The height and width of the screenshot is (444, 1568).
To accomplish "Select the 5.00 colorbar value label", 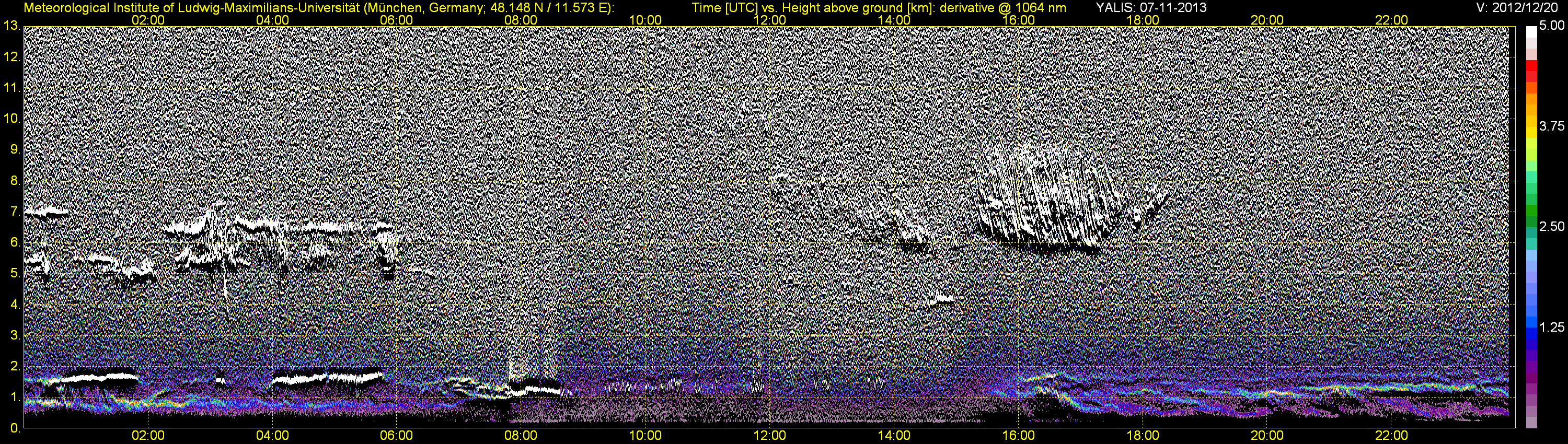I will point(1552,26).
